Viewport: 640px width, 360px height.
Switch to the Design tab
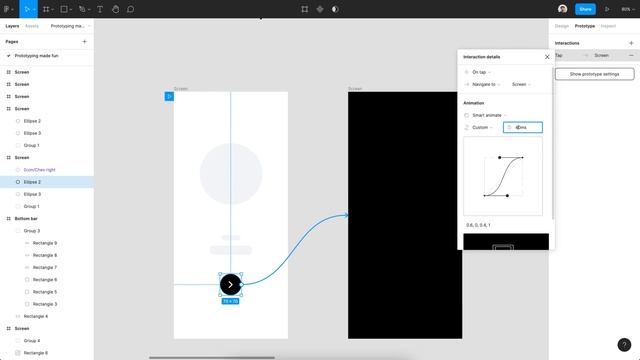(x=562, y=26)
